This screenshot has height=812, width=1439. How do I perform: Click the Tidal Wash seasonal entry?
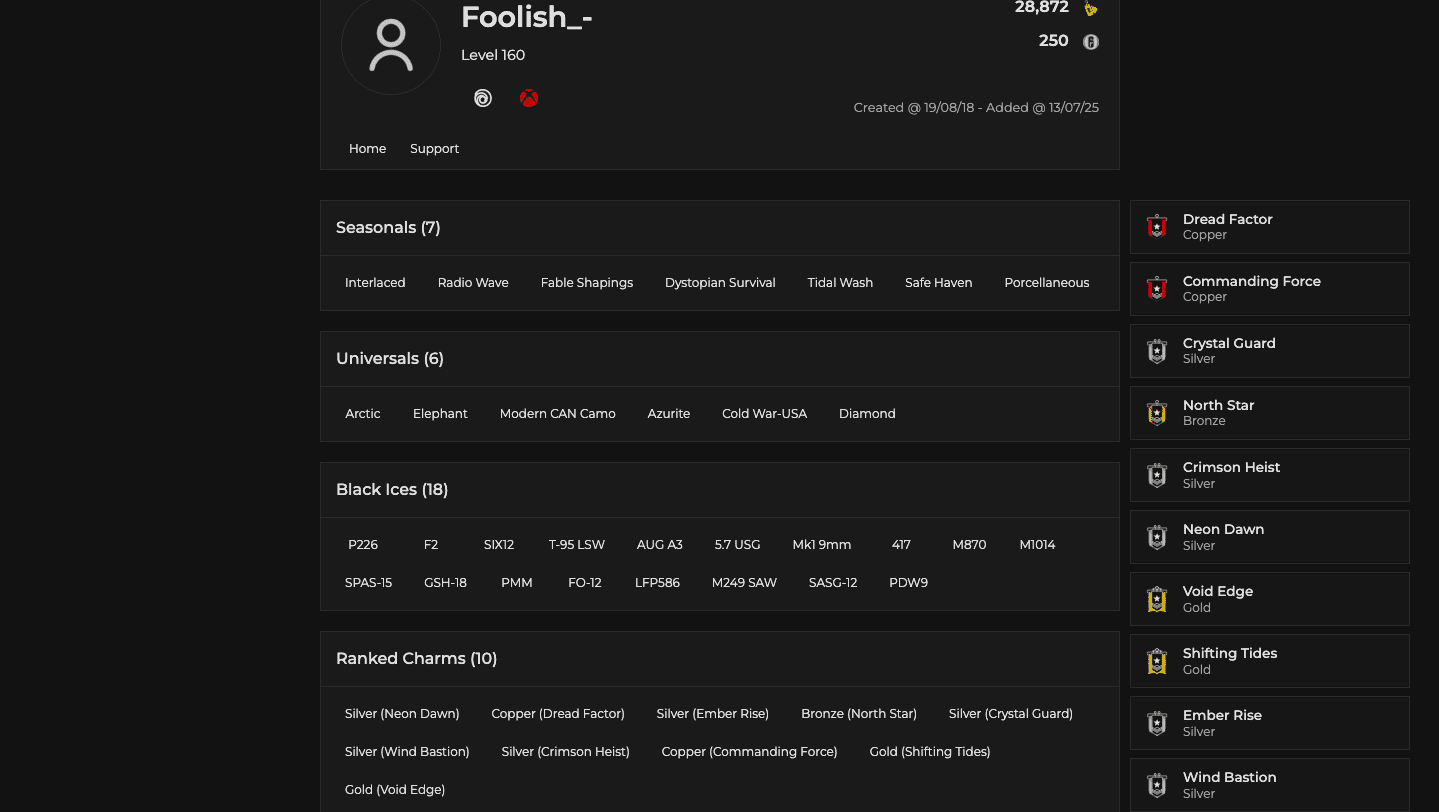(840, 282)
